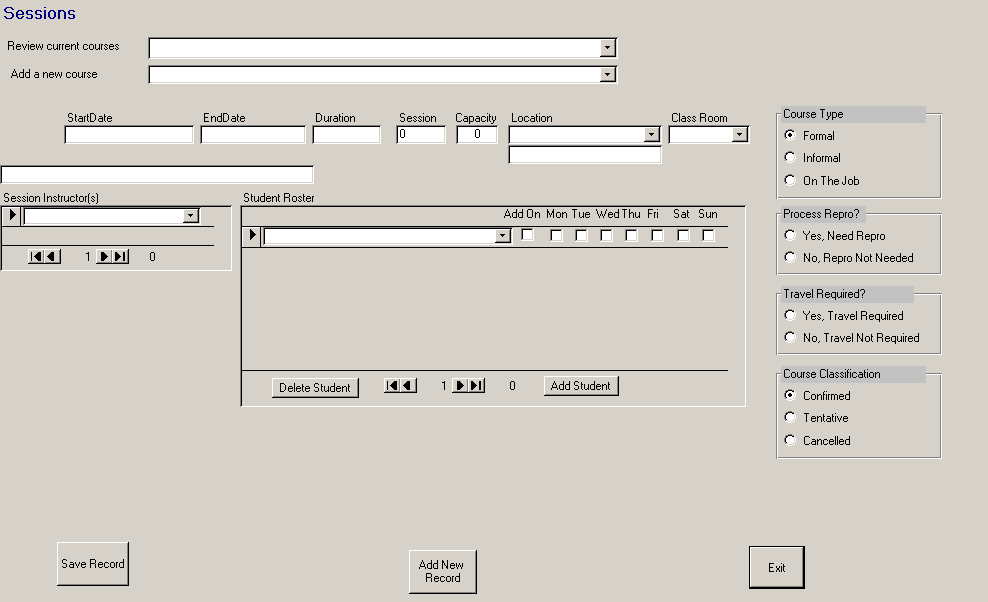Open the Student Roster name dropdown

coord(502,236)
